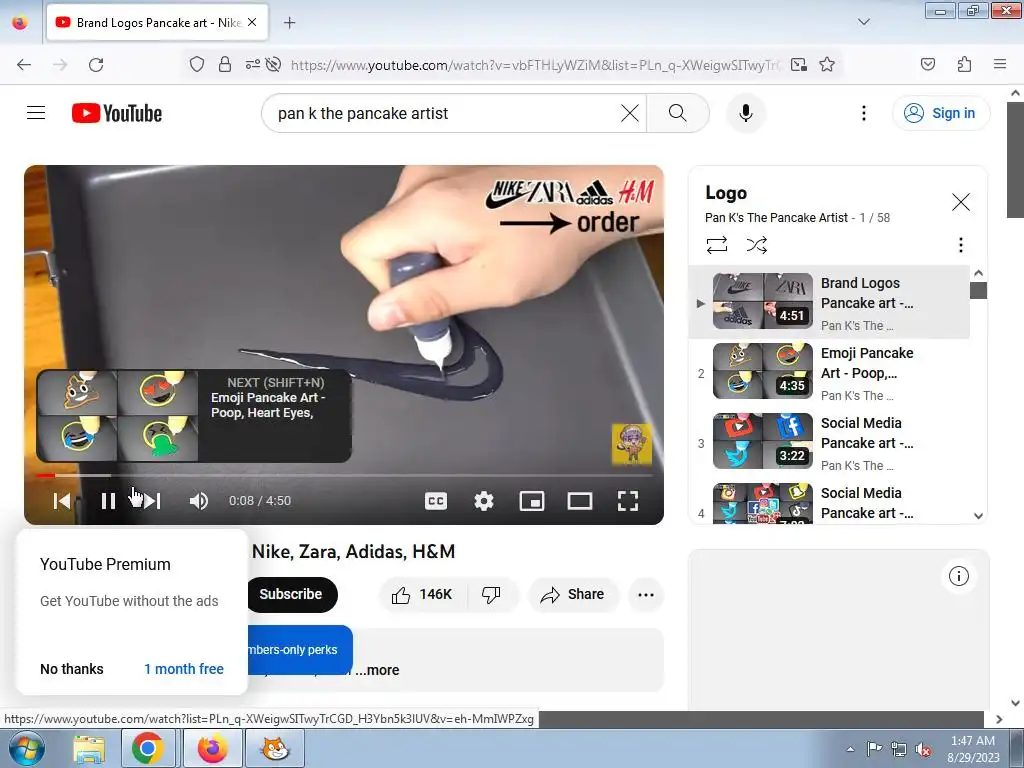
Task: Click next video suggestion card thumbnail
Action: pos(118,416)
